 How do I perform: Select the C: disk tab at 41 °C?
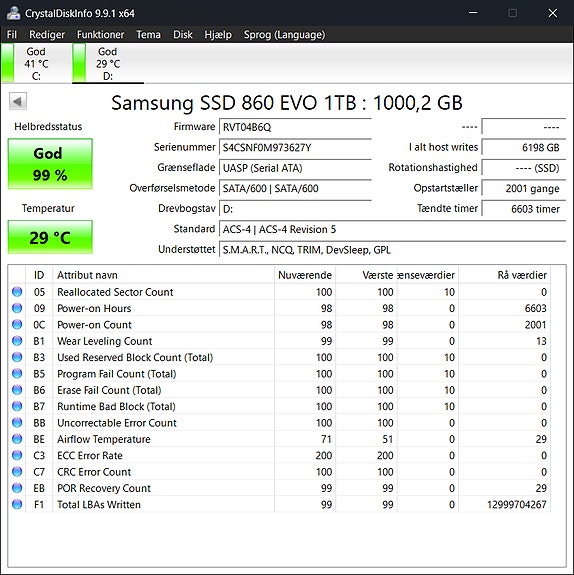click(x=36, y=63)
